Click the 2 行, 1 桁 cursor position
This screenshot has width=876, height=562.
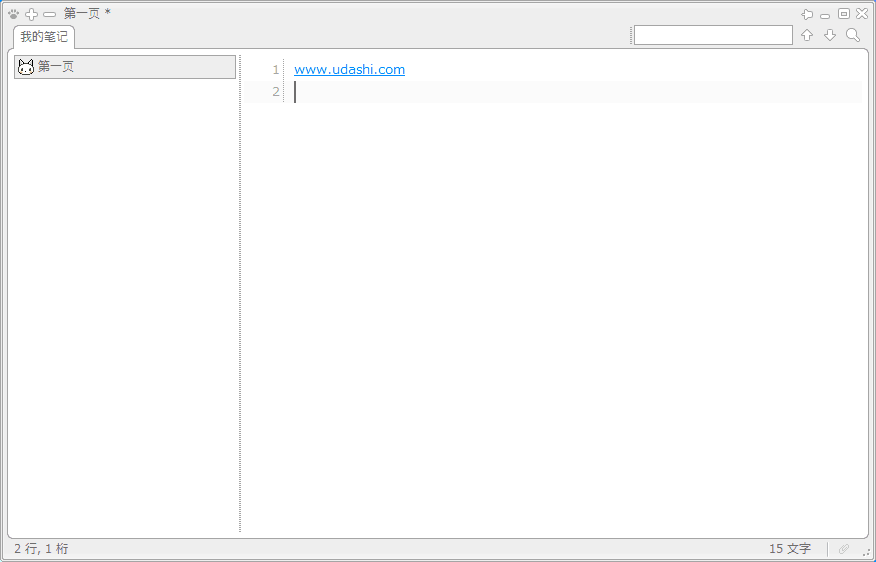pyautogui.click(x=41, y=549)
